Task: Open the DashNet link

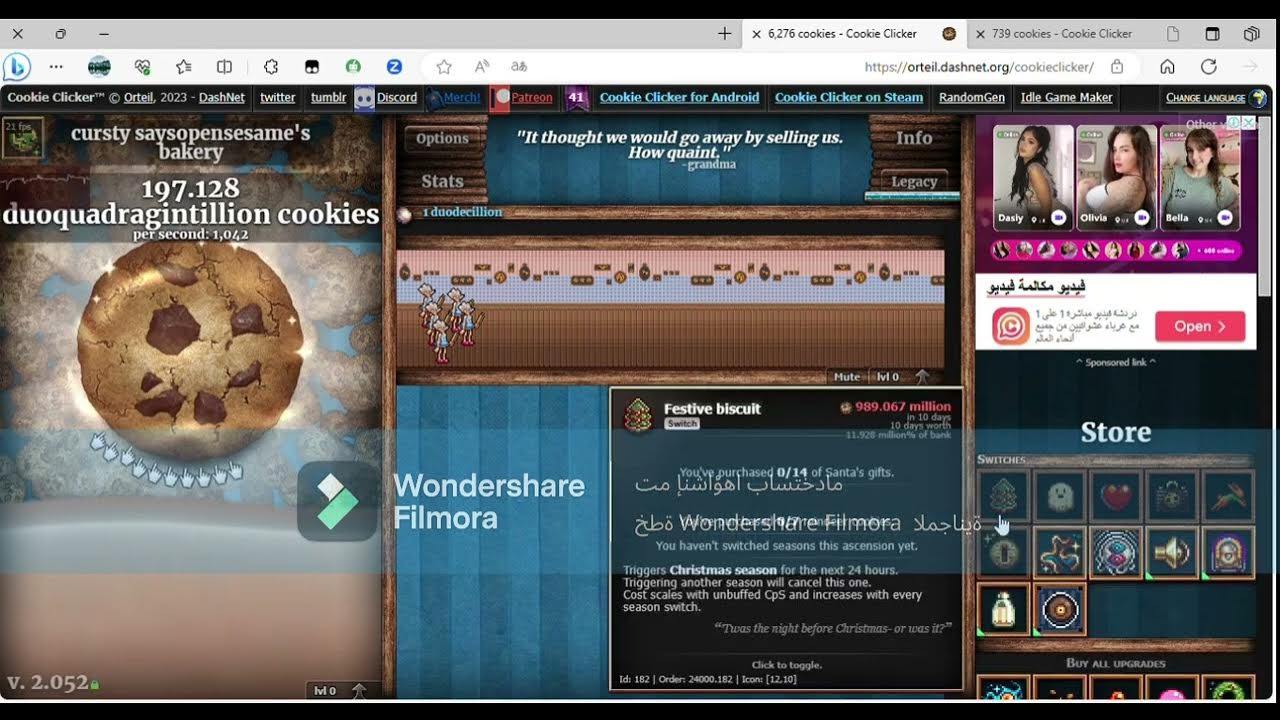Action: pyautogui.click(x=222, y=97)
